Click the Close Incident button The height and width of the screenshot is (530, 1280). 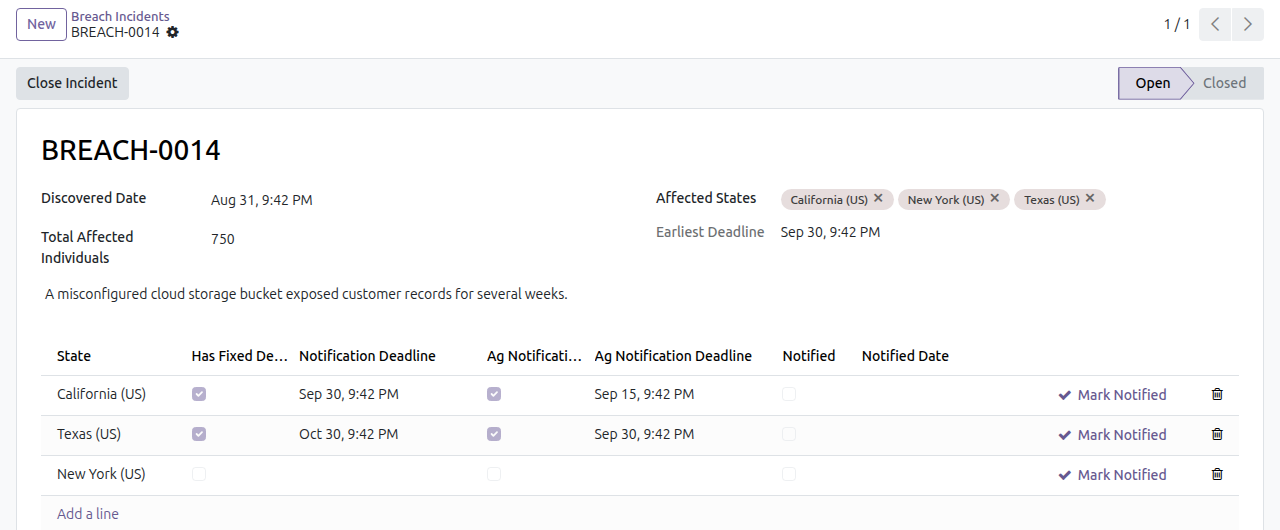pyautogui.click(x=72, y=83)
